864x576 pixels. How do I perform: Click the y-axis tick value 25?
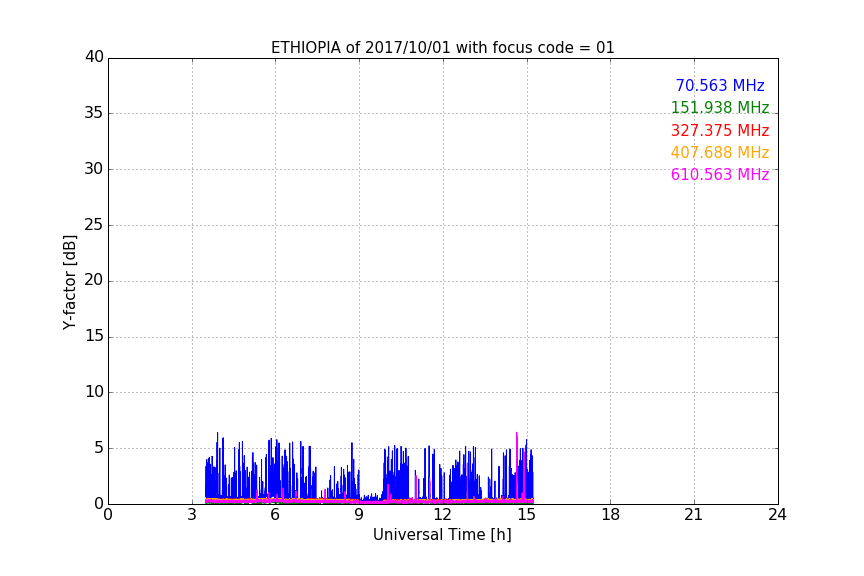pyautogui.click(x=94, y=224)
